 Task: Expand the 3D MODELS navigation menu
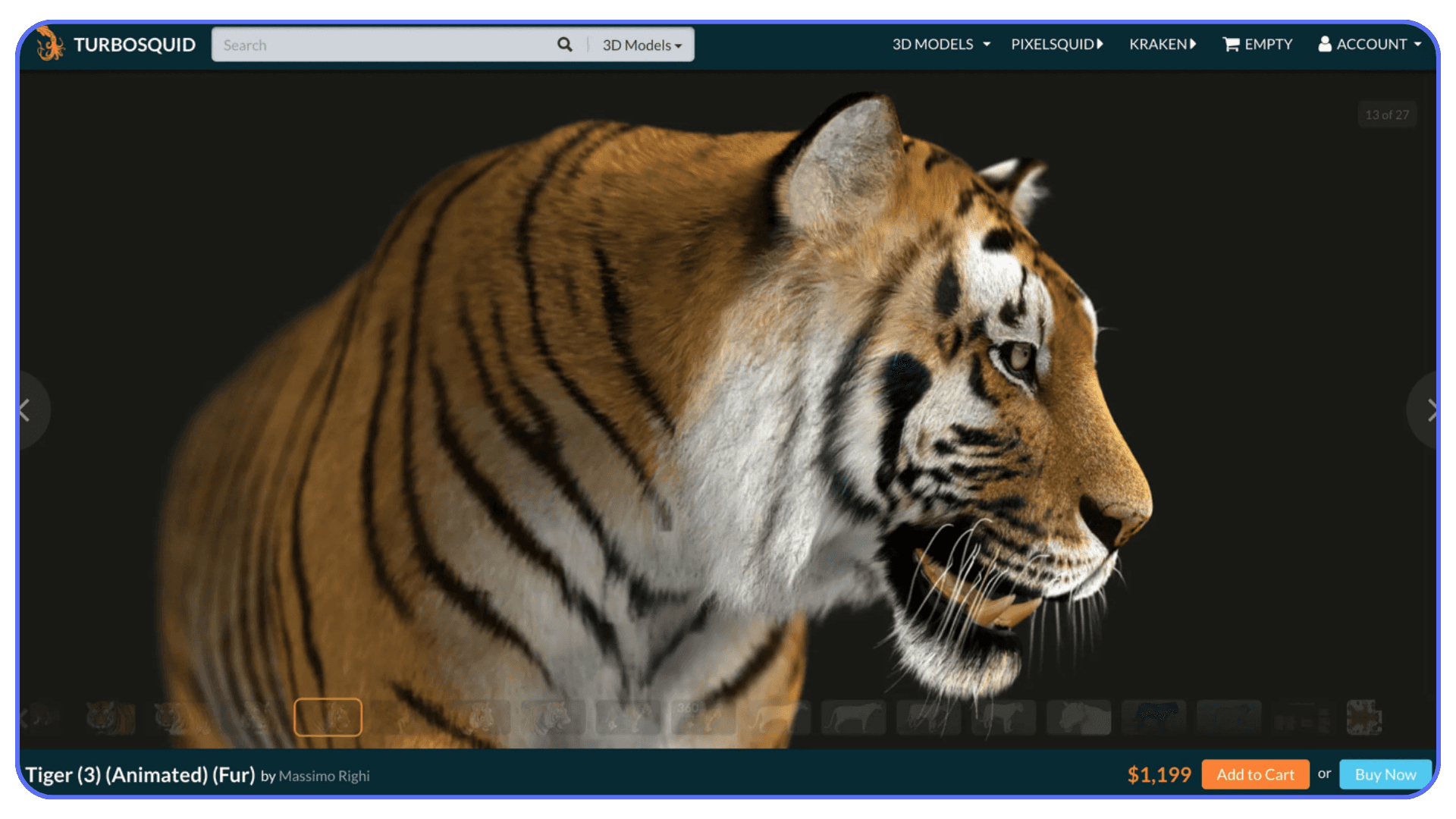pos(941,45)
